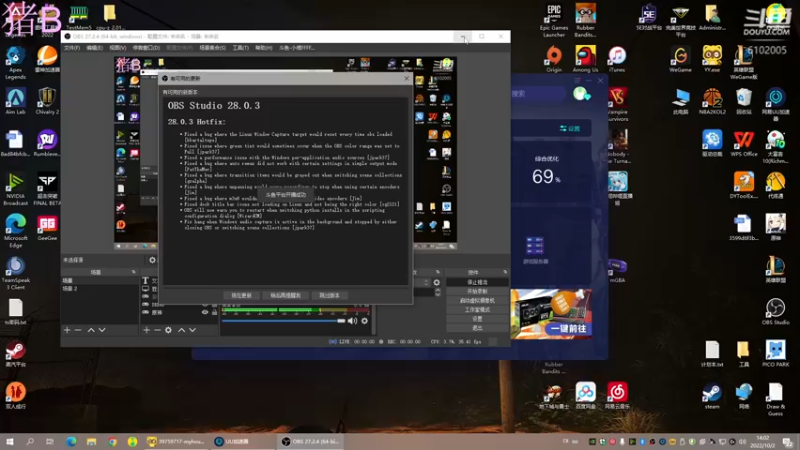
Task: Pop out controls dock via header icon
Action: point(505,272)
